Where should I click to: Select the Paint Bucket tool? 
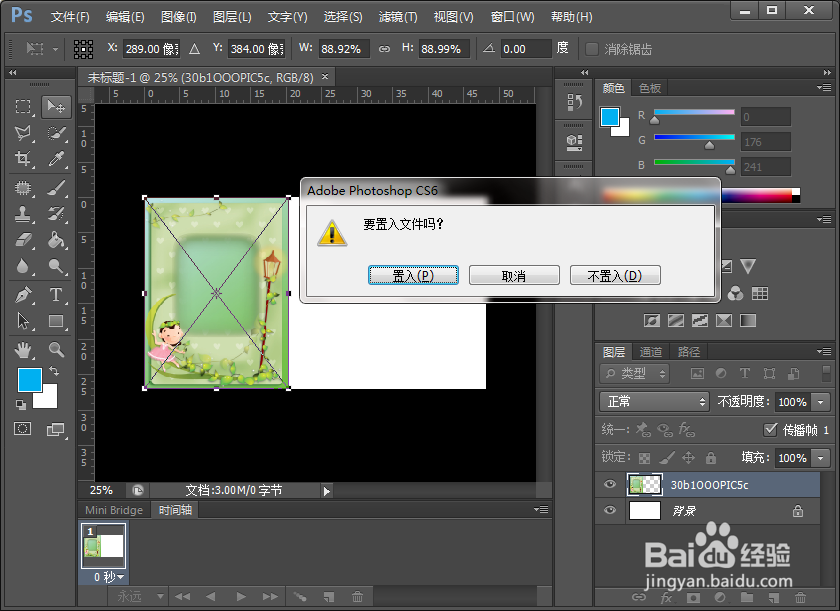coord(56,239)
